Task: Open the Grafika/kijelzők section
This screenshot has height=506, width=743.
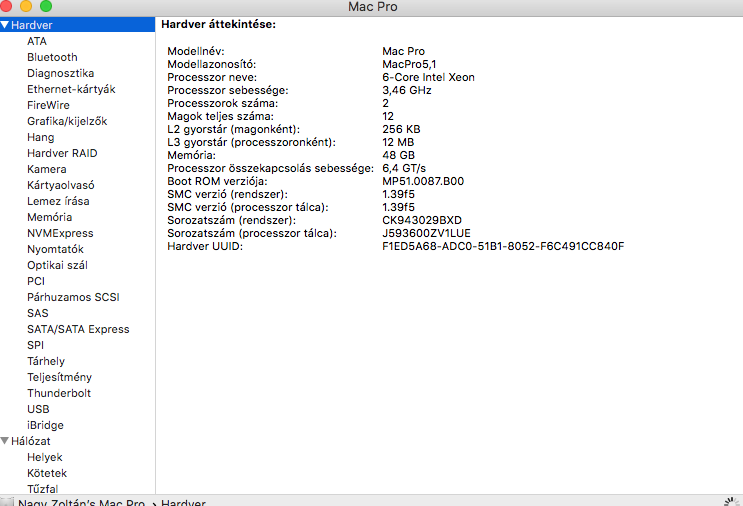Action: pyautogui.click(x=67, y=121)
